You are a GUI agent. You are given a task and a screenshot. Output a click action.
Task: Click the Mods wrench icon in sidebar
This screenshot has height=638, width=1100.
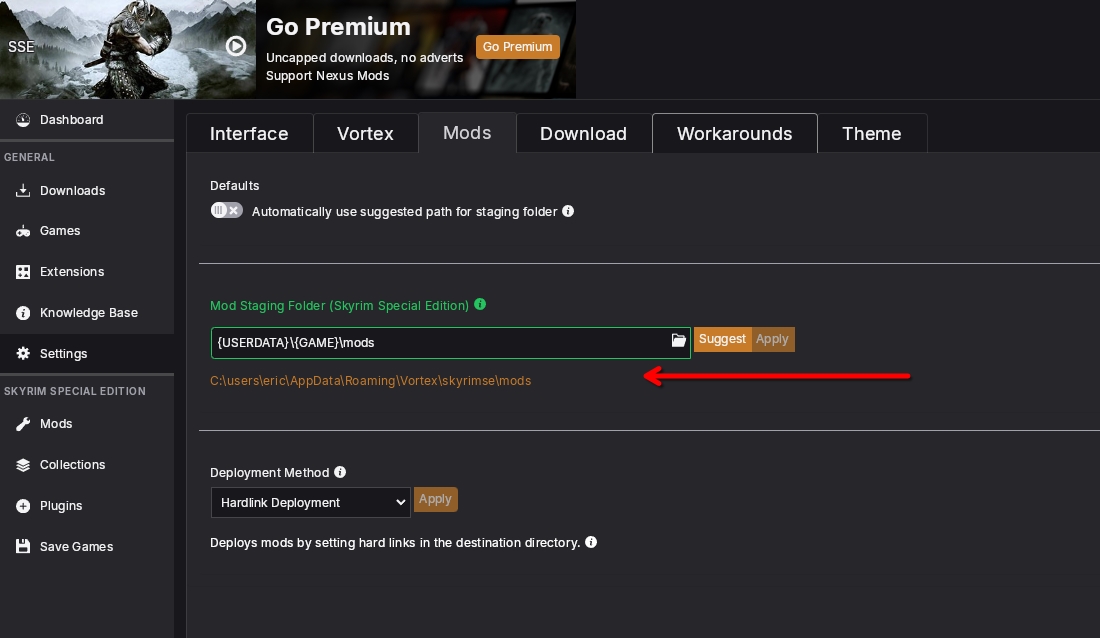23,424
